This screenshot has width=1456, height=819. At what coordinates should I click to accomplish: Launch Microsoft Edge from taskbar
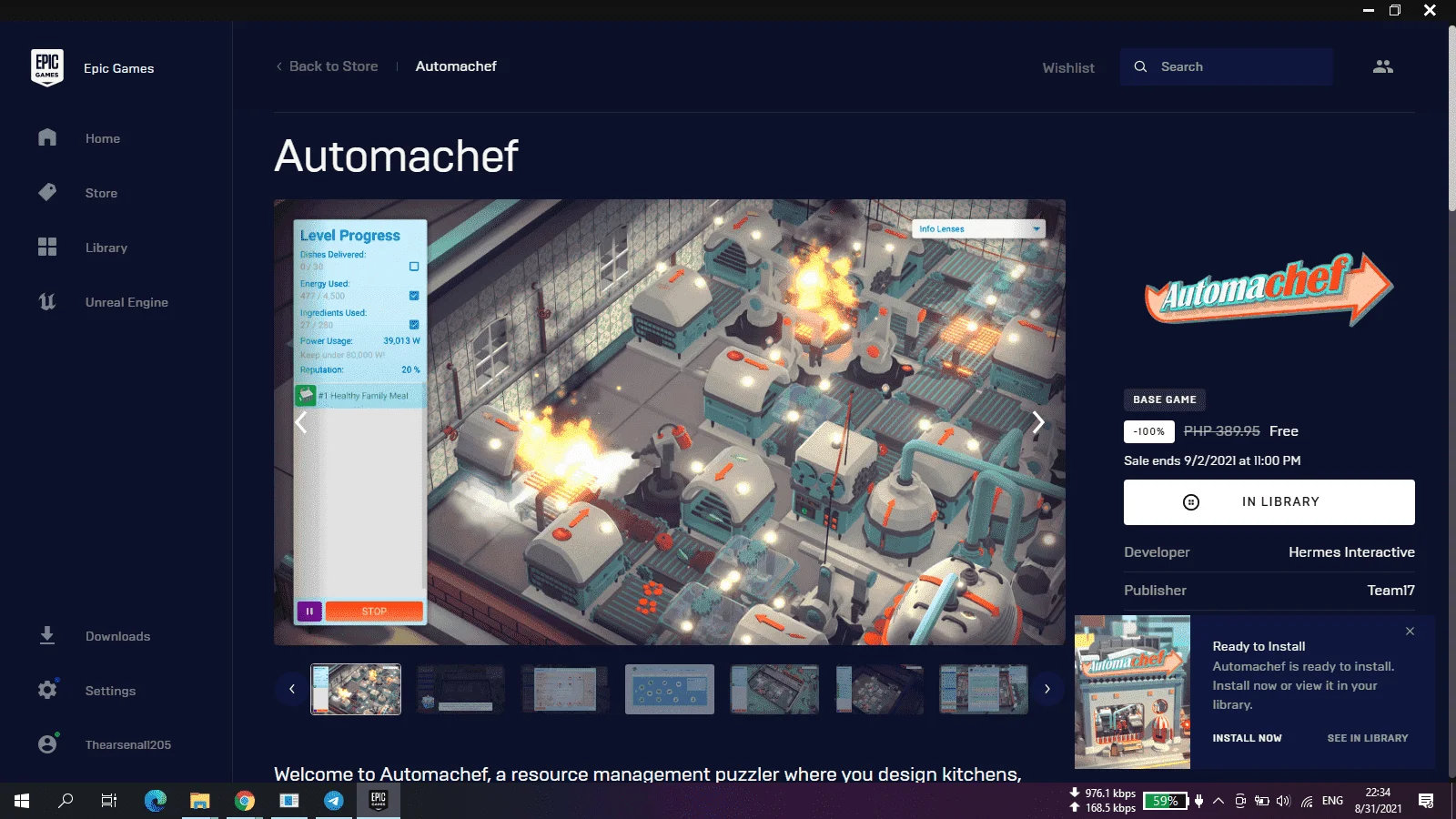(x=156, y=801)
